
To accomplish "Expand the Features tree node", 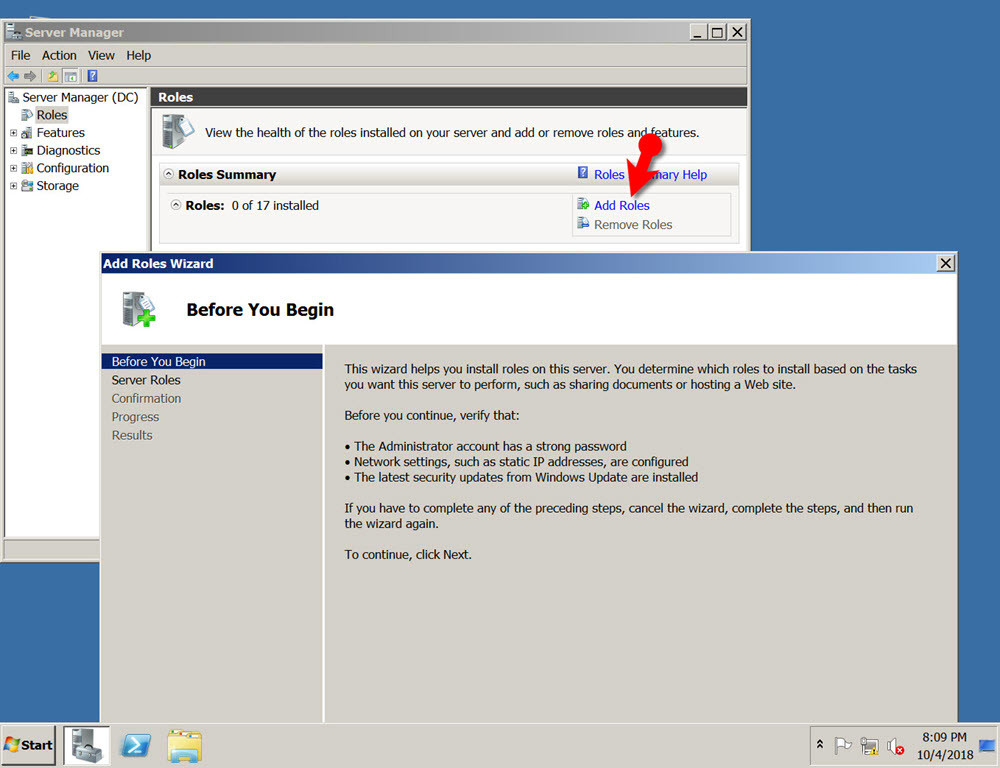I will tap(13, 133).
